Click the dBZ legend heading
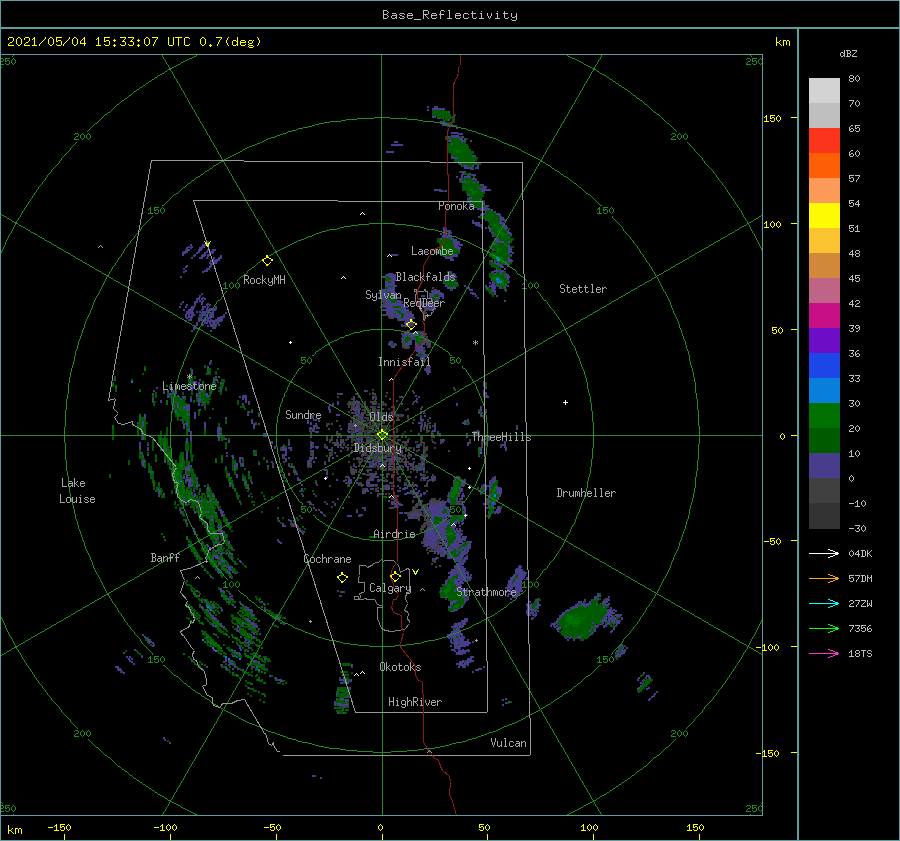This screenshot has width=900, height=841. [x=848, y=54]
